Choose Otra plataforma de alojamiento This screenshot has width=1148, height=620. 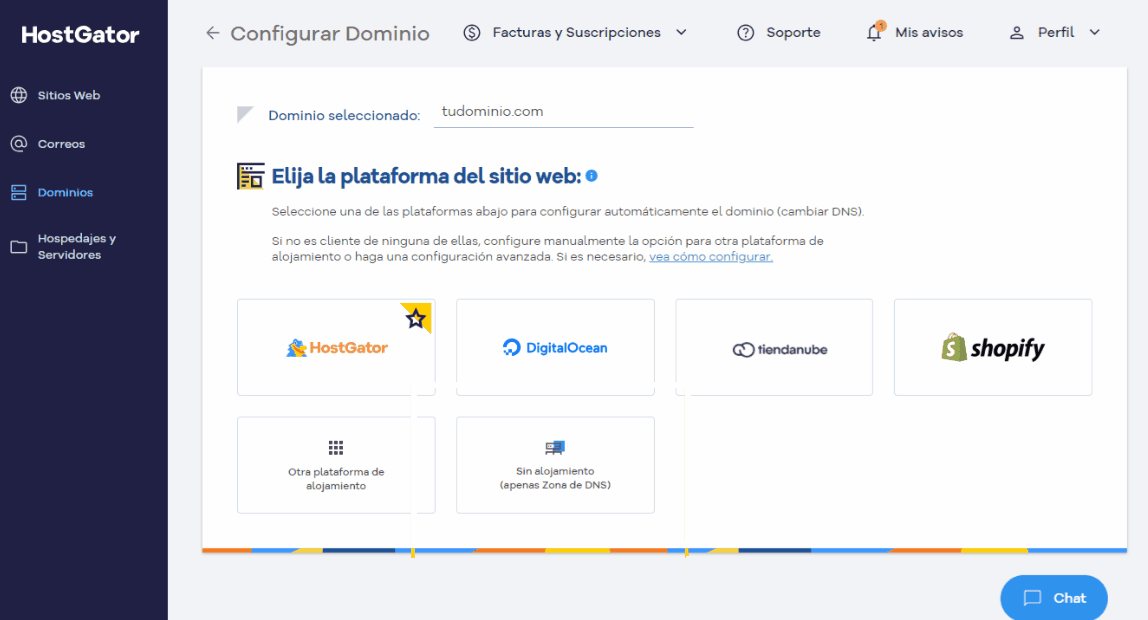pyautogui.click(x=336, y=465)
